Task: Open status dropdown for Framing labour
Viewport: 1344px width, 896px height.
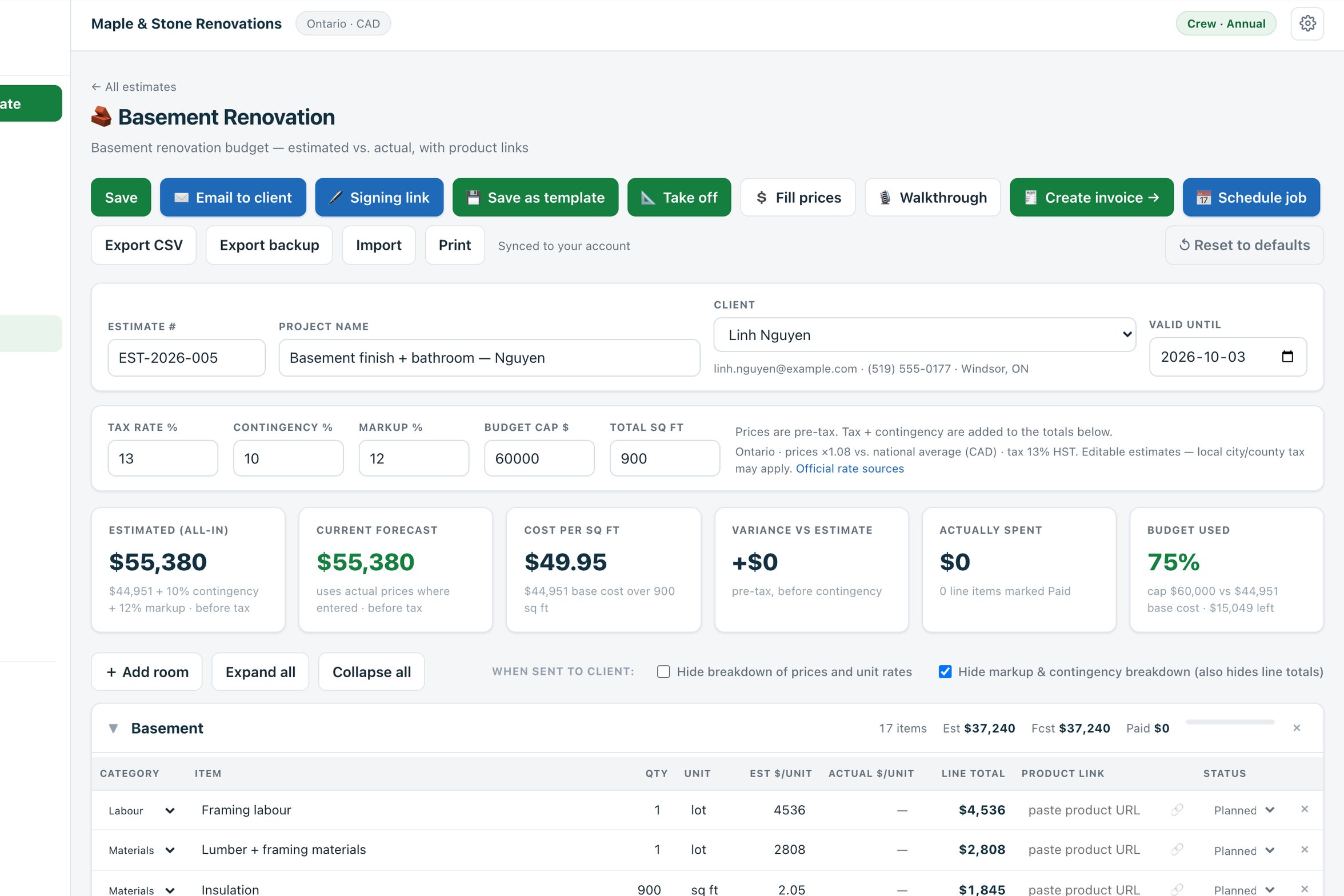Action: coord(1243,810)
